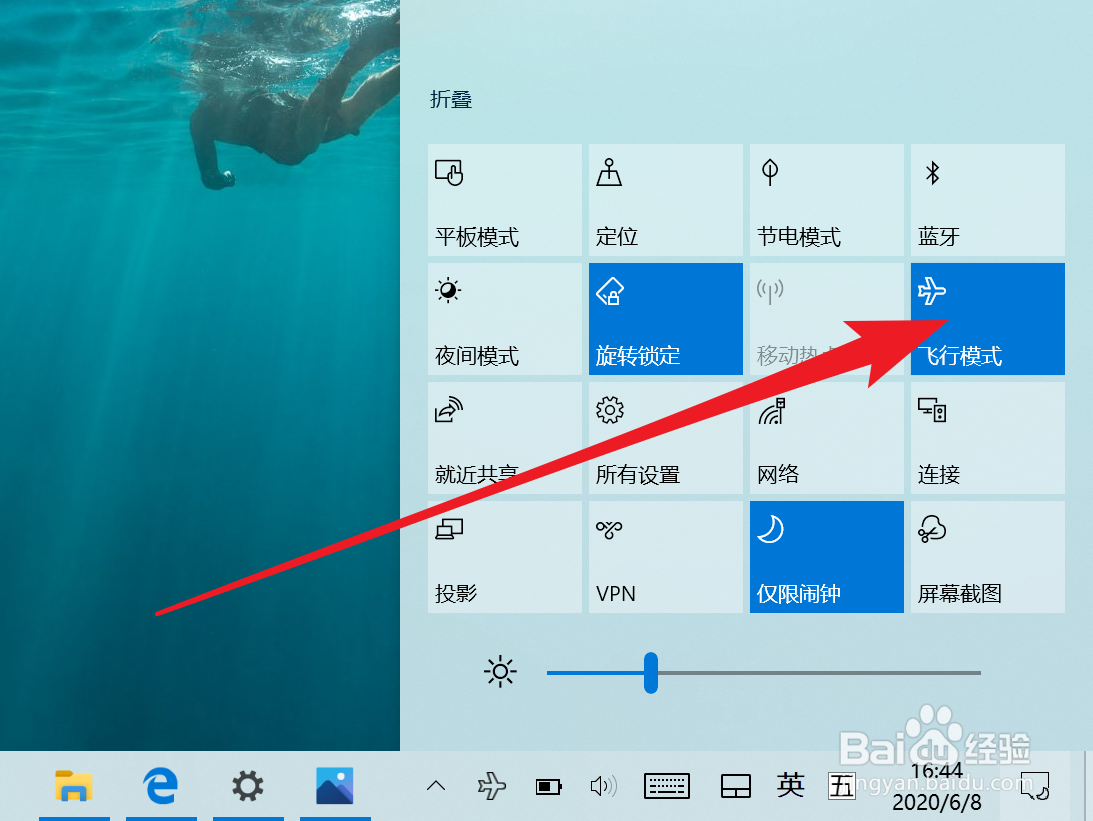
Task: Switch input language via 英 indicator
Action: pyautogui.click(x=790, y=786)
